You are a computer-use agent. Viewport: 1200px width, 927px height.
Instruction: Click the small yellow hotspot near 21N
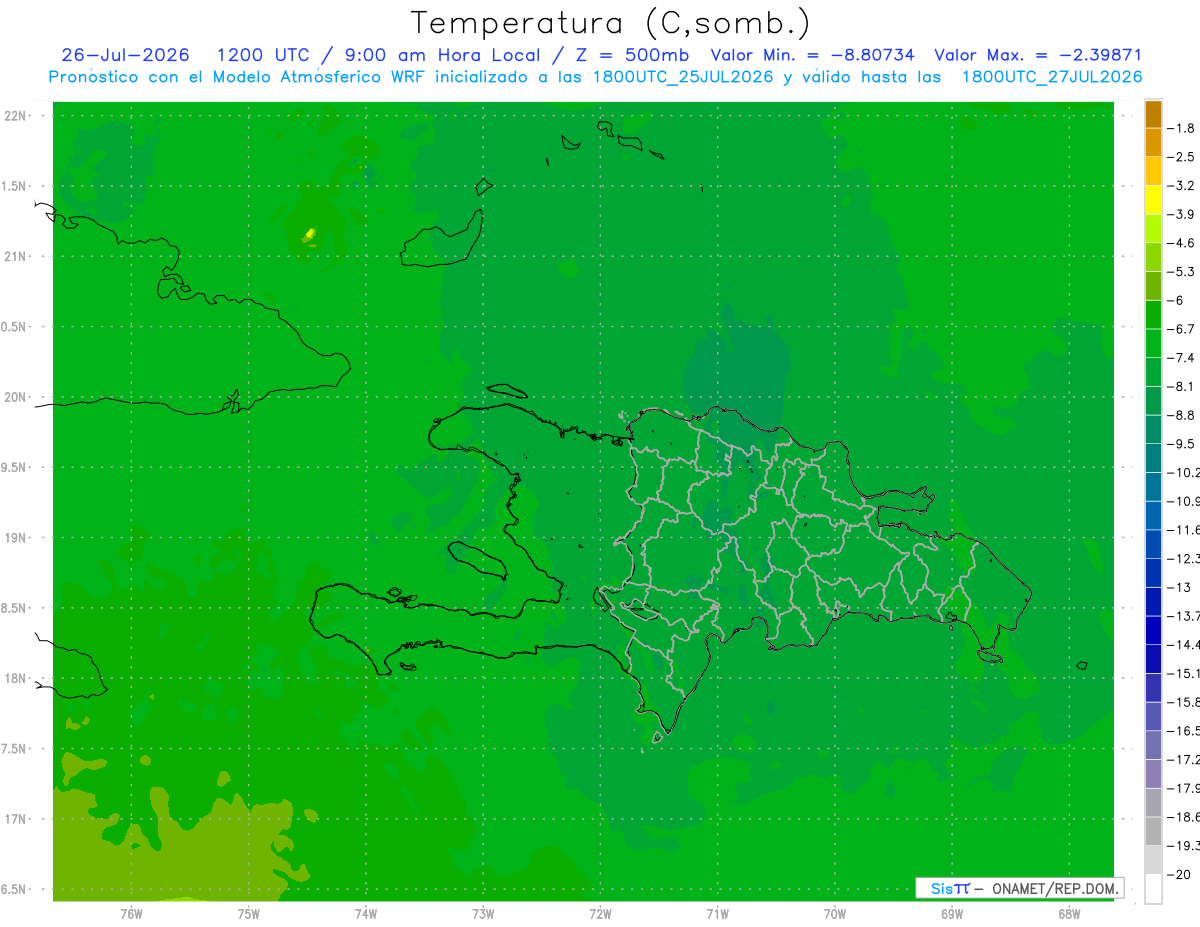[310, 235]
